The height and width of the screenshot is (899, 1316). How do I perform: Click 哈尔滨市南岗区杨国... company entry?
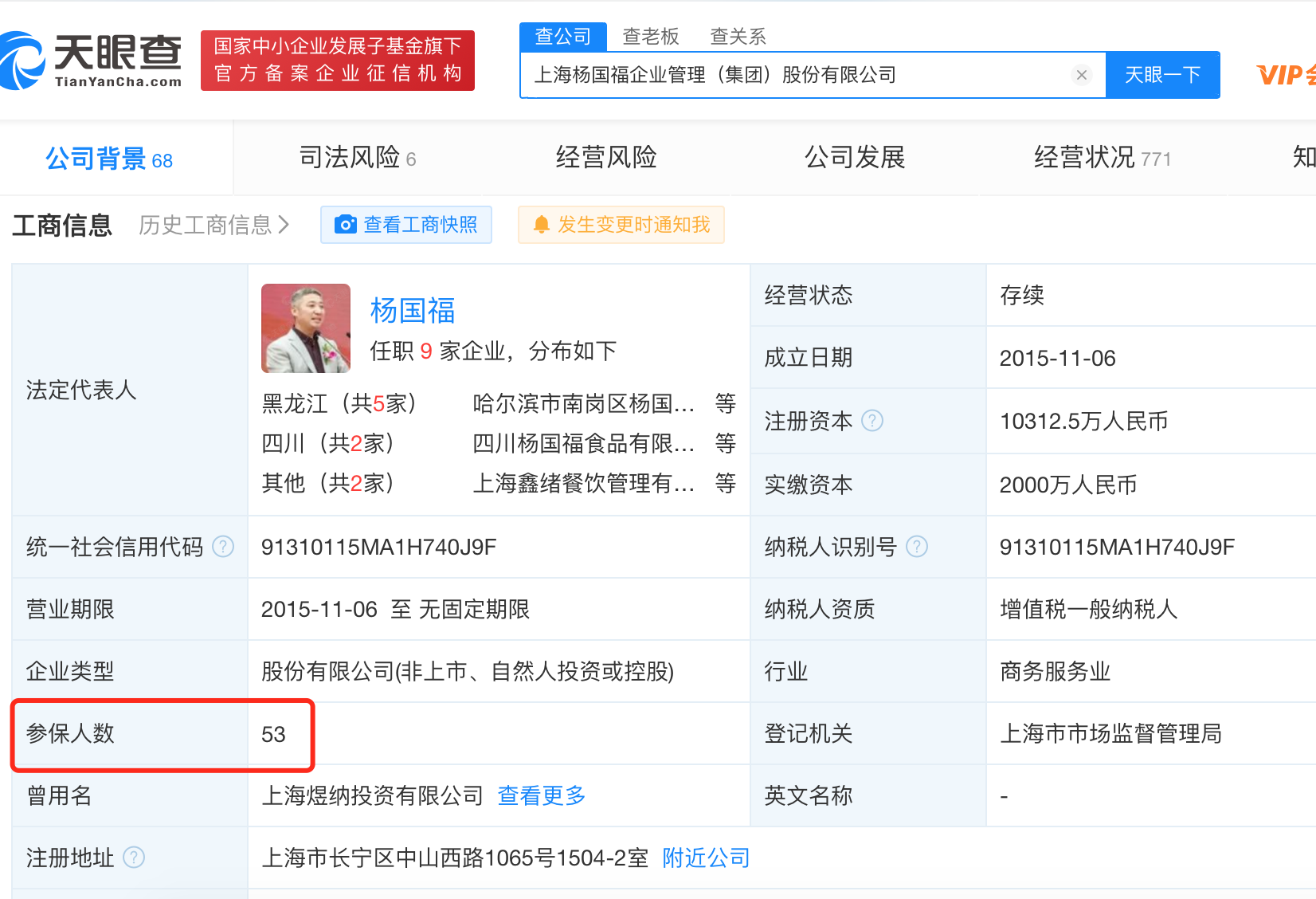(583, 403)
